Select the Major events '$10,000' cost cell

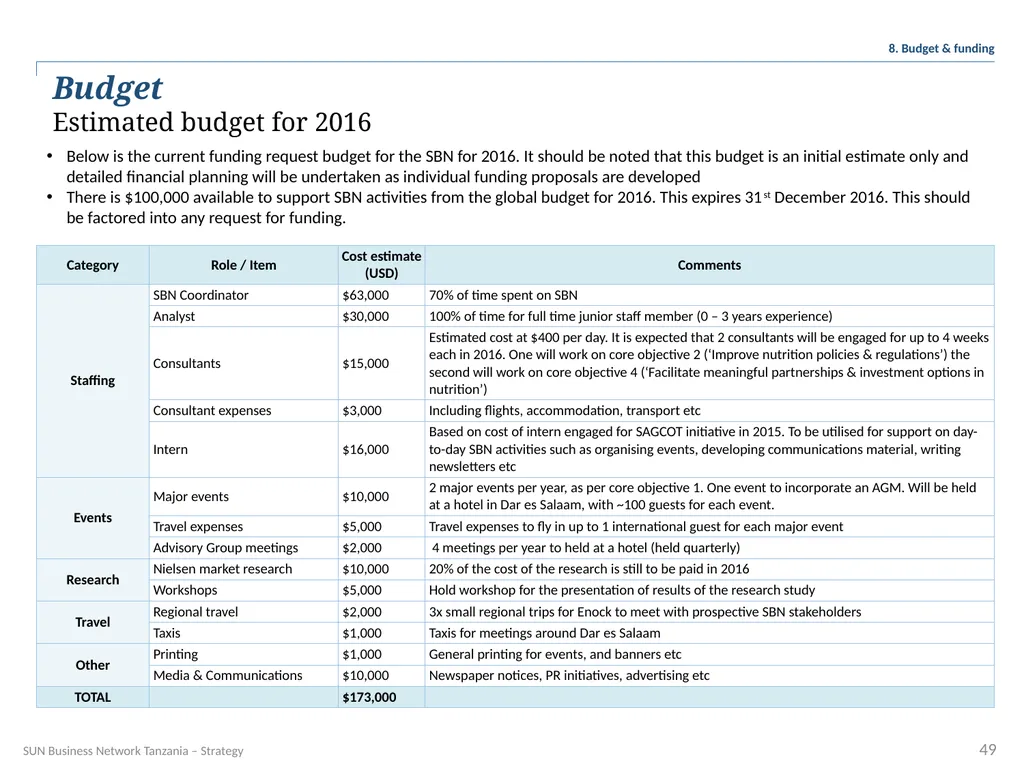381,497
